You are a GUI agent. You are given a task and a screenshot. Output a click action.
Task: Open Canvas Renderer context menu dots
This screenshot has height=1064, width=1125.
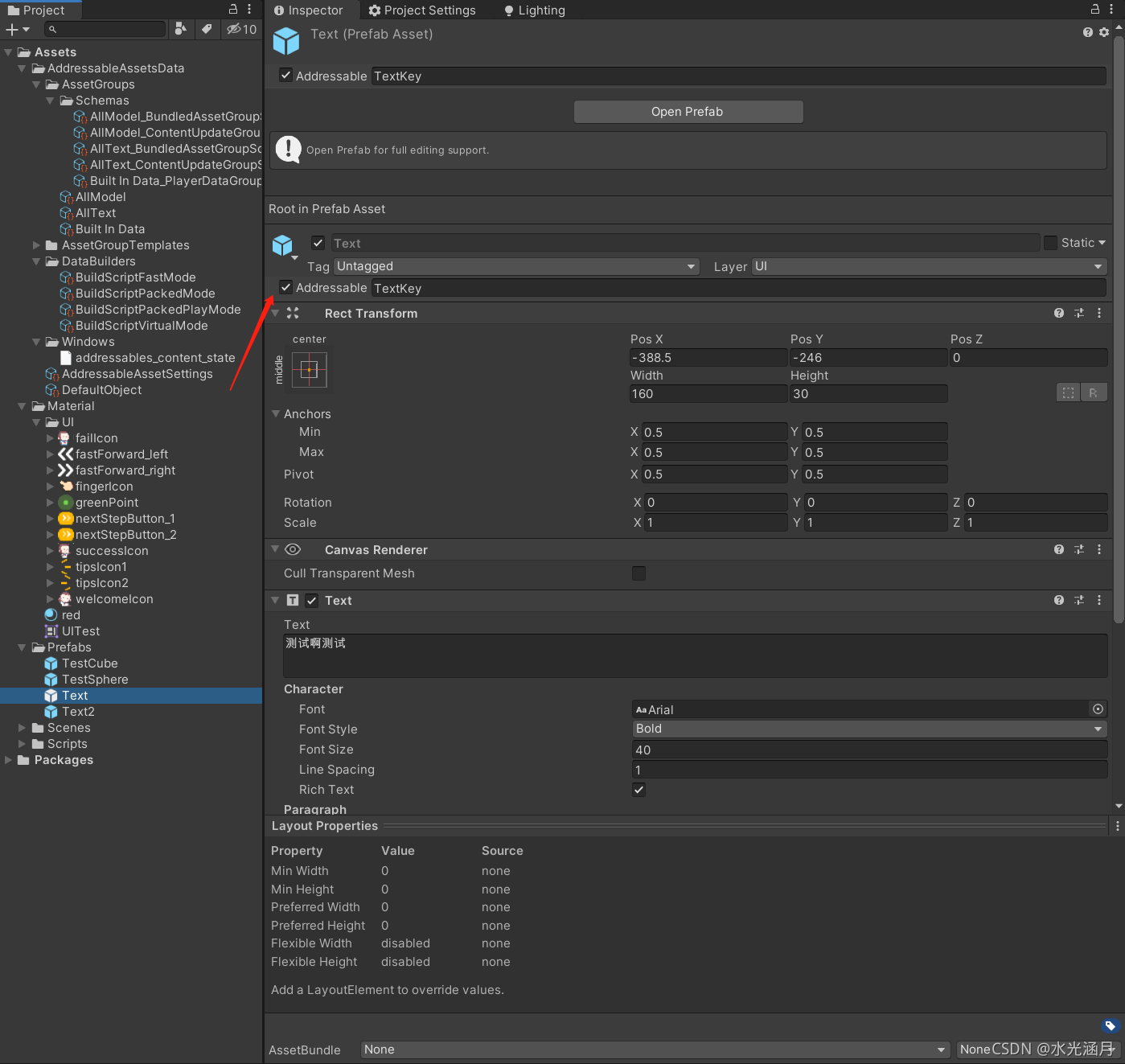pos(1099,549)
